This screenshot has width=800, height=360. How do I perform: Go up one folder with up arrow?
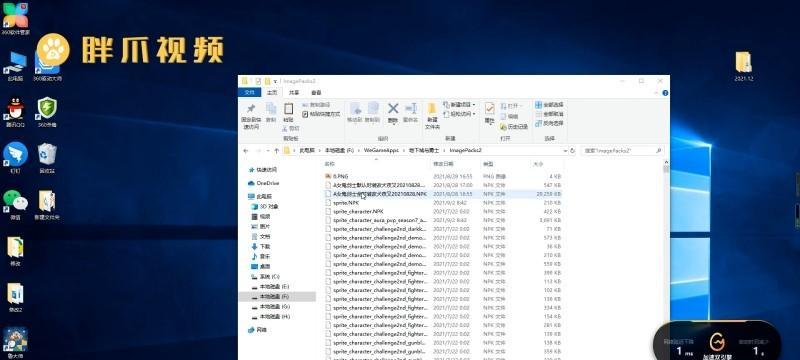click(277, 151)
